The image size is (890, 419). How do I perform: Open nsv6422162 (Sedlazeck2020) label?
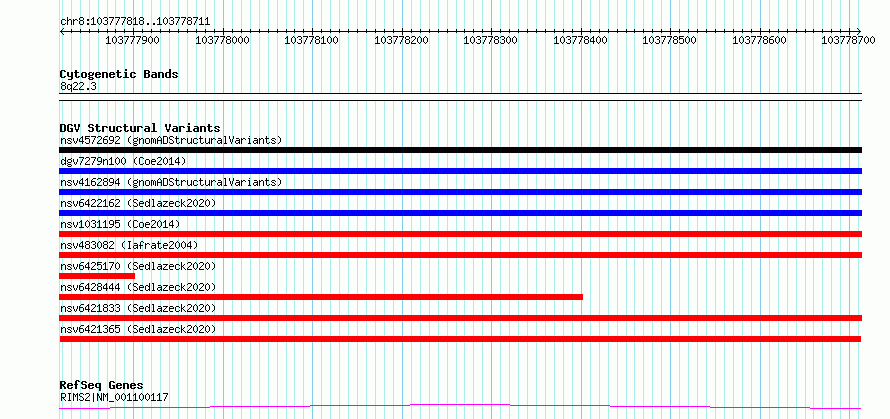point(138,203)
